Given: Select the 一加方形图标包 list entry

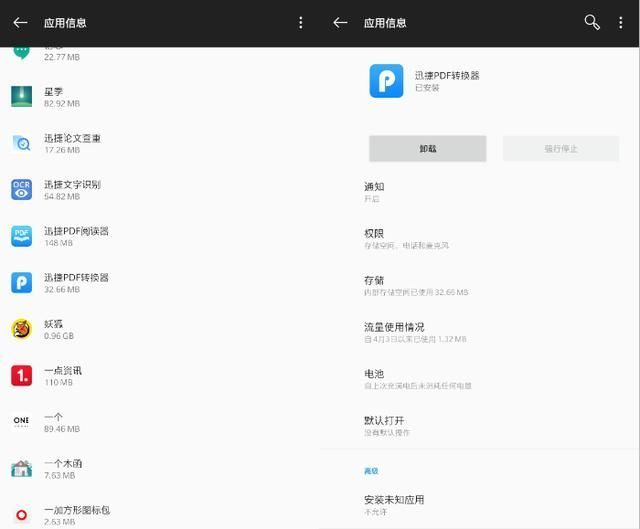Looking at the screenshot, I should [160, 513].
